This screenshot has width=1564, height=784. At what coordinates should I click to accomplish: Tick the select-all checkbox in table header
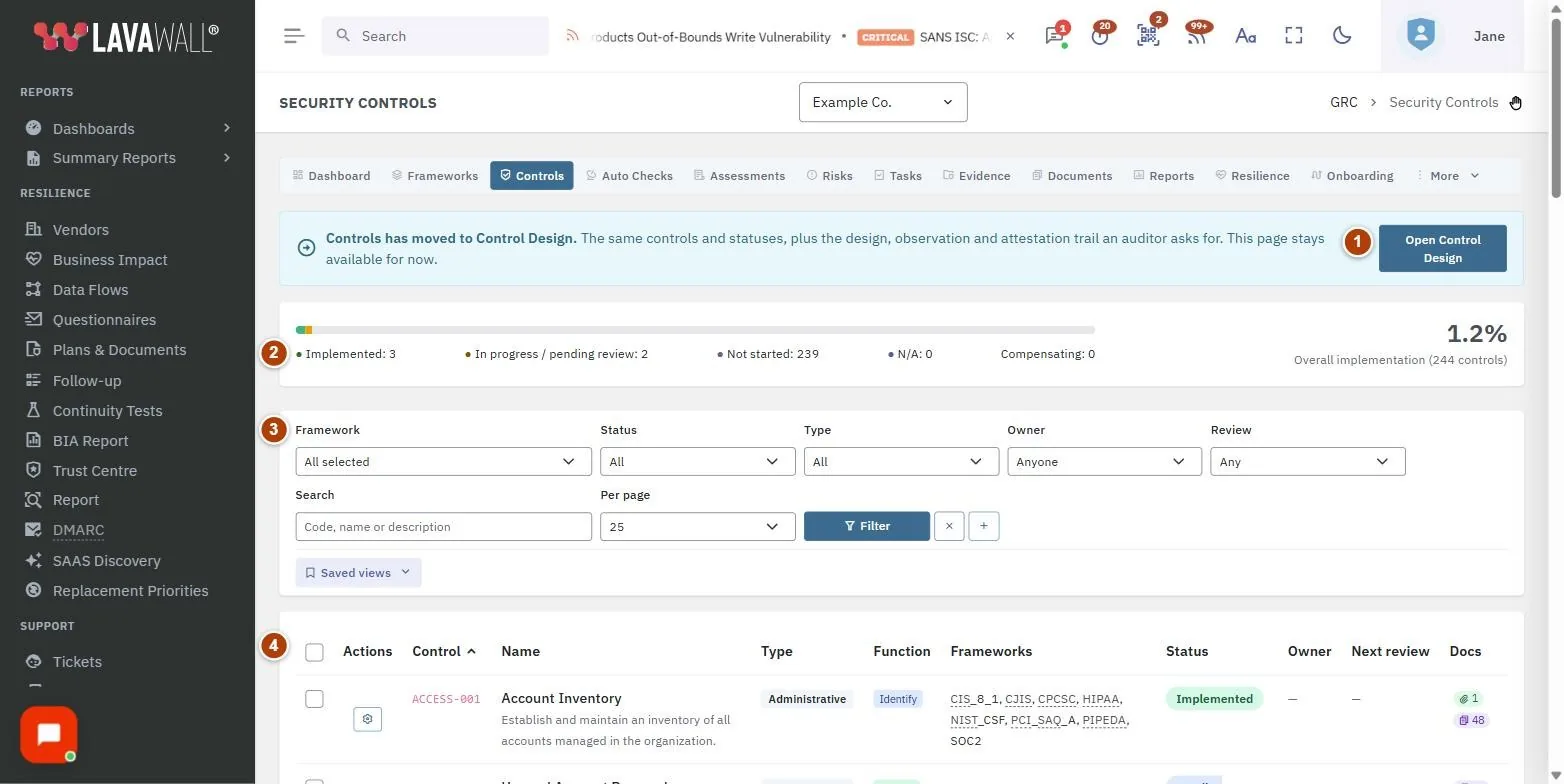click(x=314, y=652)
